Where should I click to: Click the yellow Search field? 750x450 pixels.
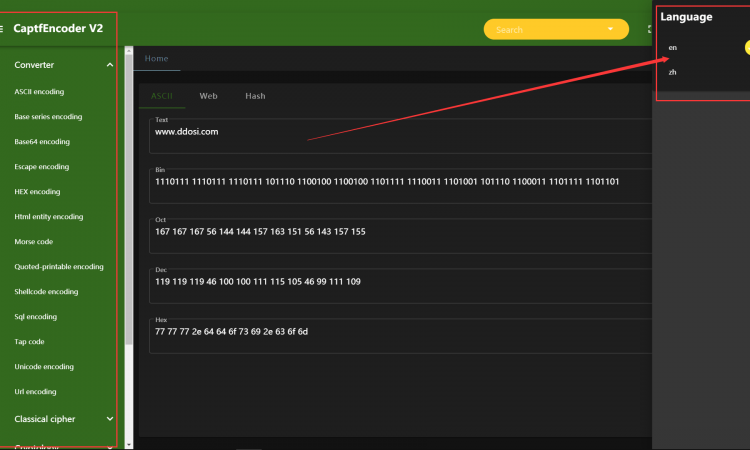click(556, 29)
